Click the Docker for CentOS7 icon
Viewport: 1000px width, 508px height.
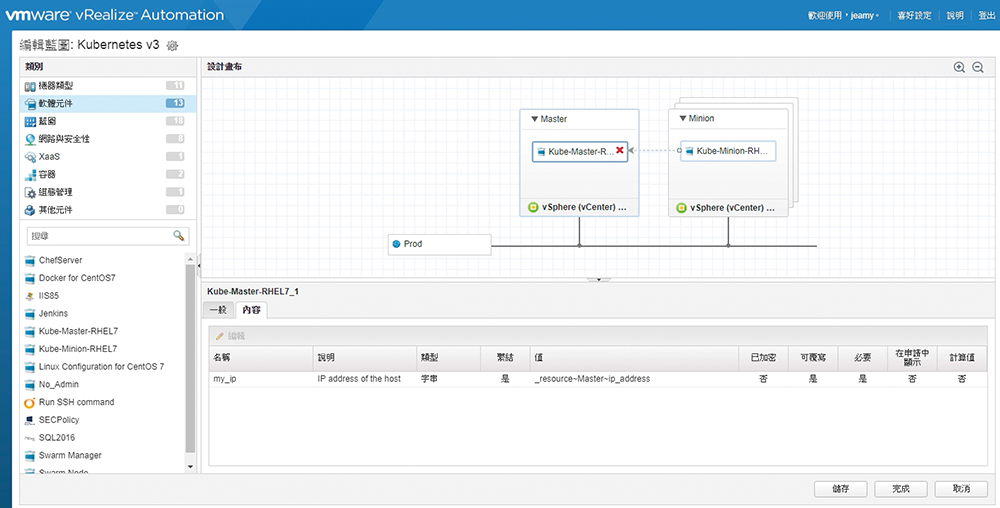(x=29, y=279)
